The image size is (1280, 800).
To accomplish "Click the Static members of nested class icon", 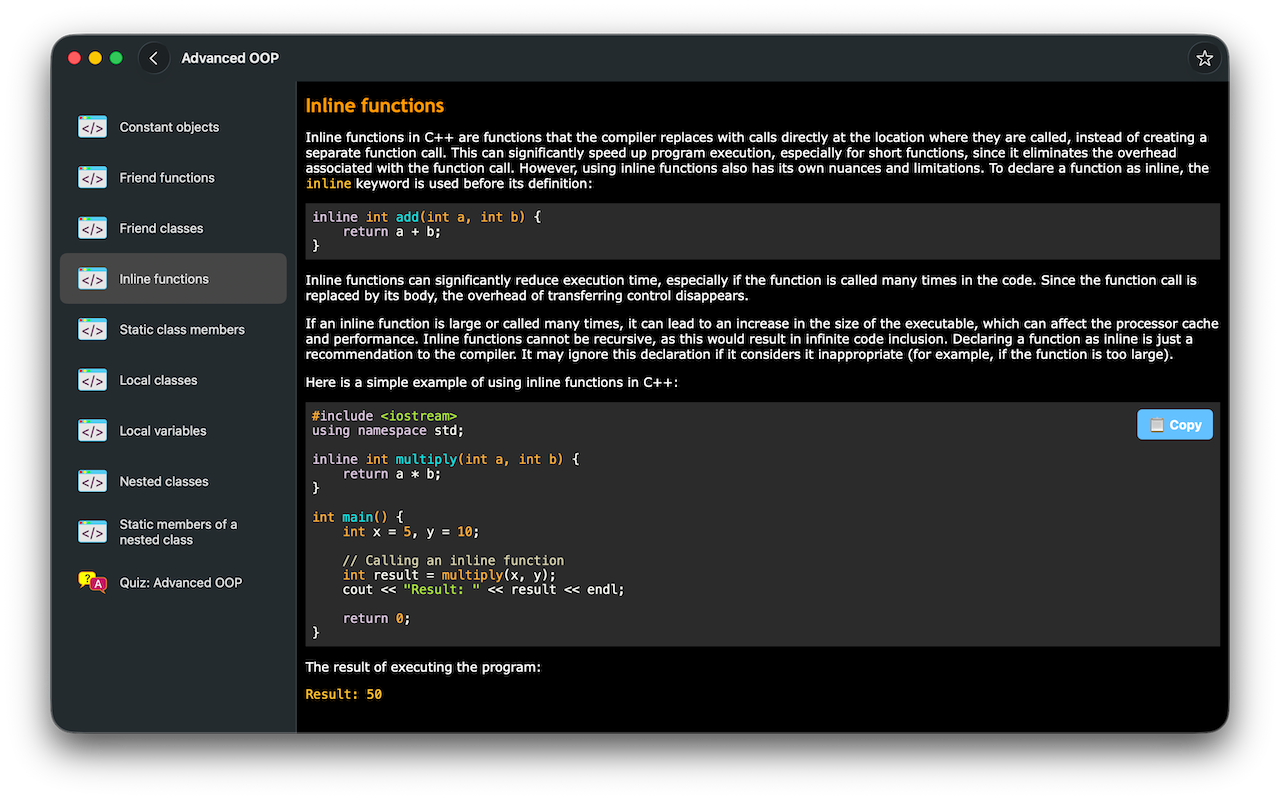I will click(92, 532).
